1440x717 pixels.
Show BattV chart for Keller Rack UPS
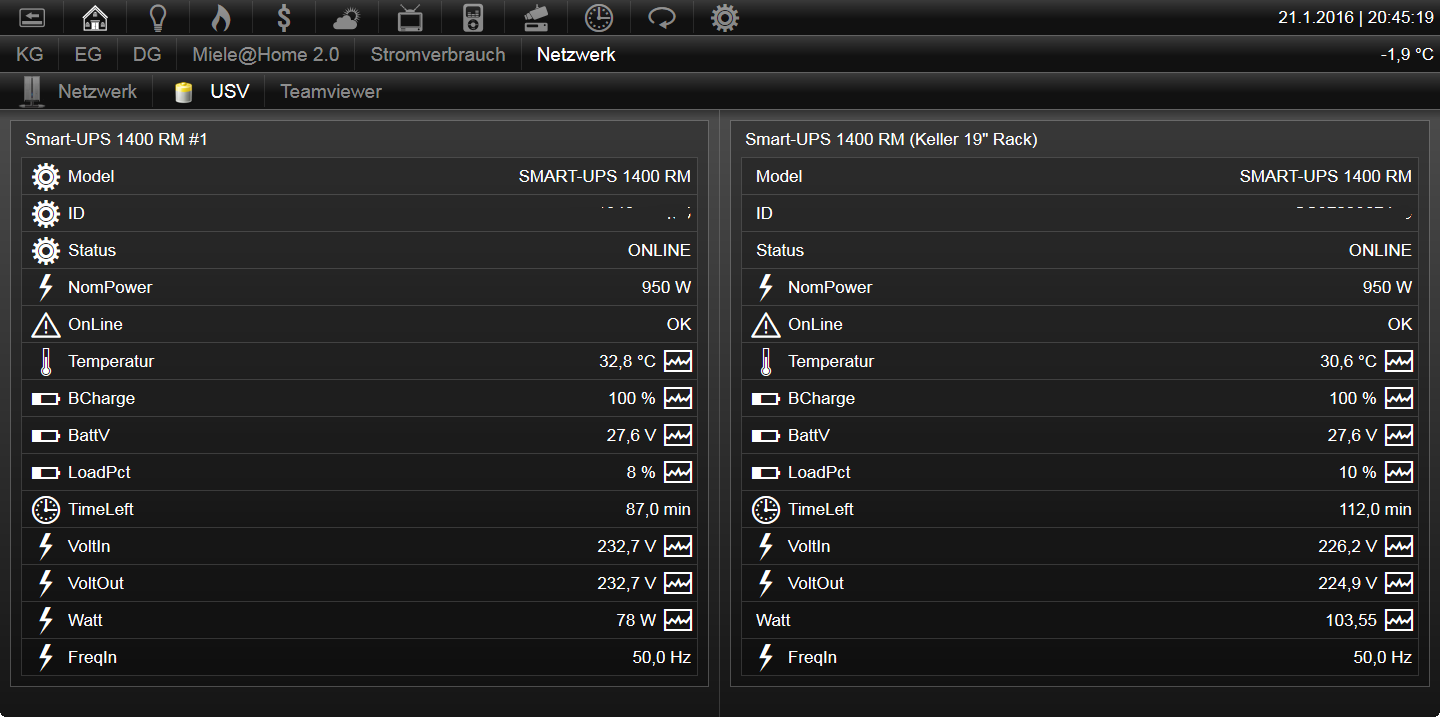[1399, 435]
